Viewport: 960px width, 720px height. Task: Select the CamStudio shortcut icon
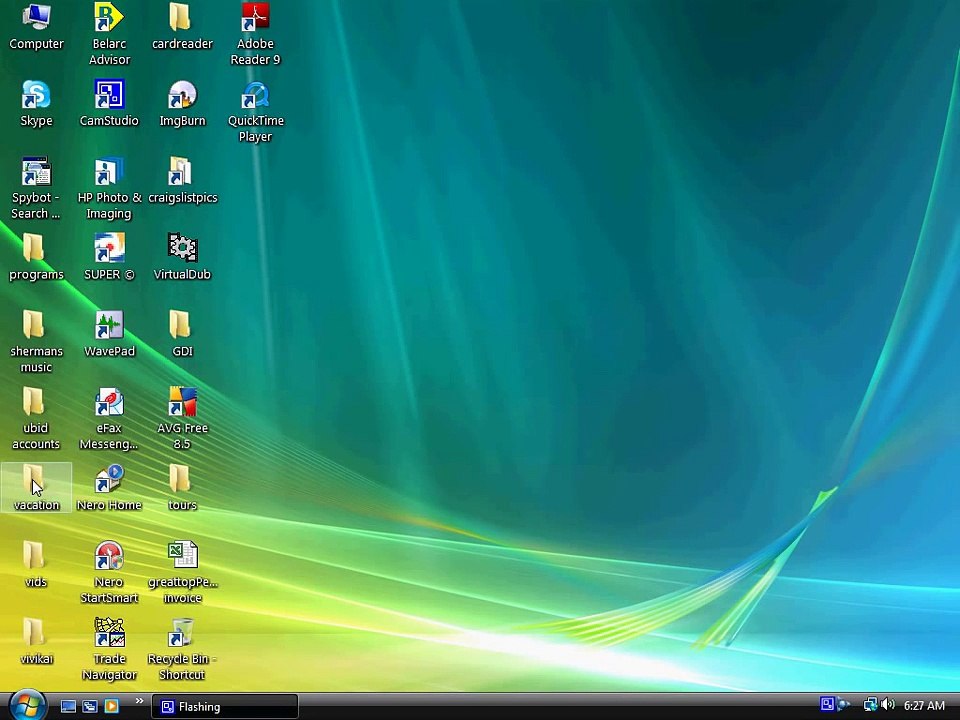109,103
